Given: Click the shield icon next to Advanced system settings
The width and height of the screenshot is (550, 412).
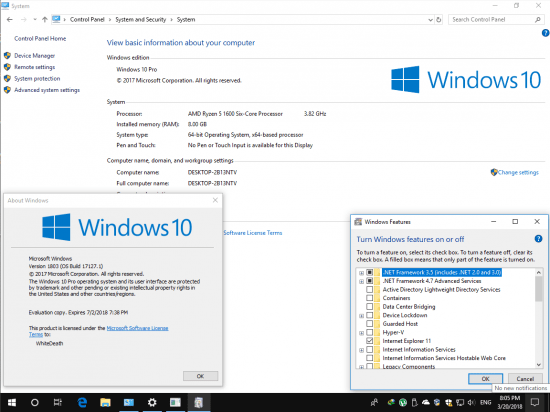Looking at the screenshot, I should (7, 90).
